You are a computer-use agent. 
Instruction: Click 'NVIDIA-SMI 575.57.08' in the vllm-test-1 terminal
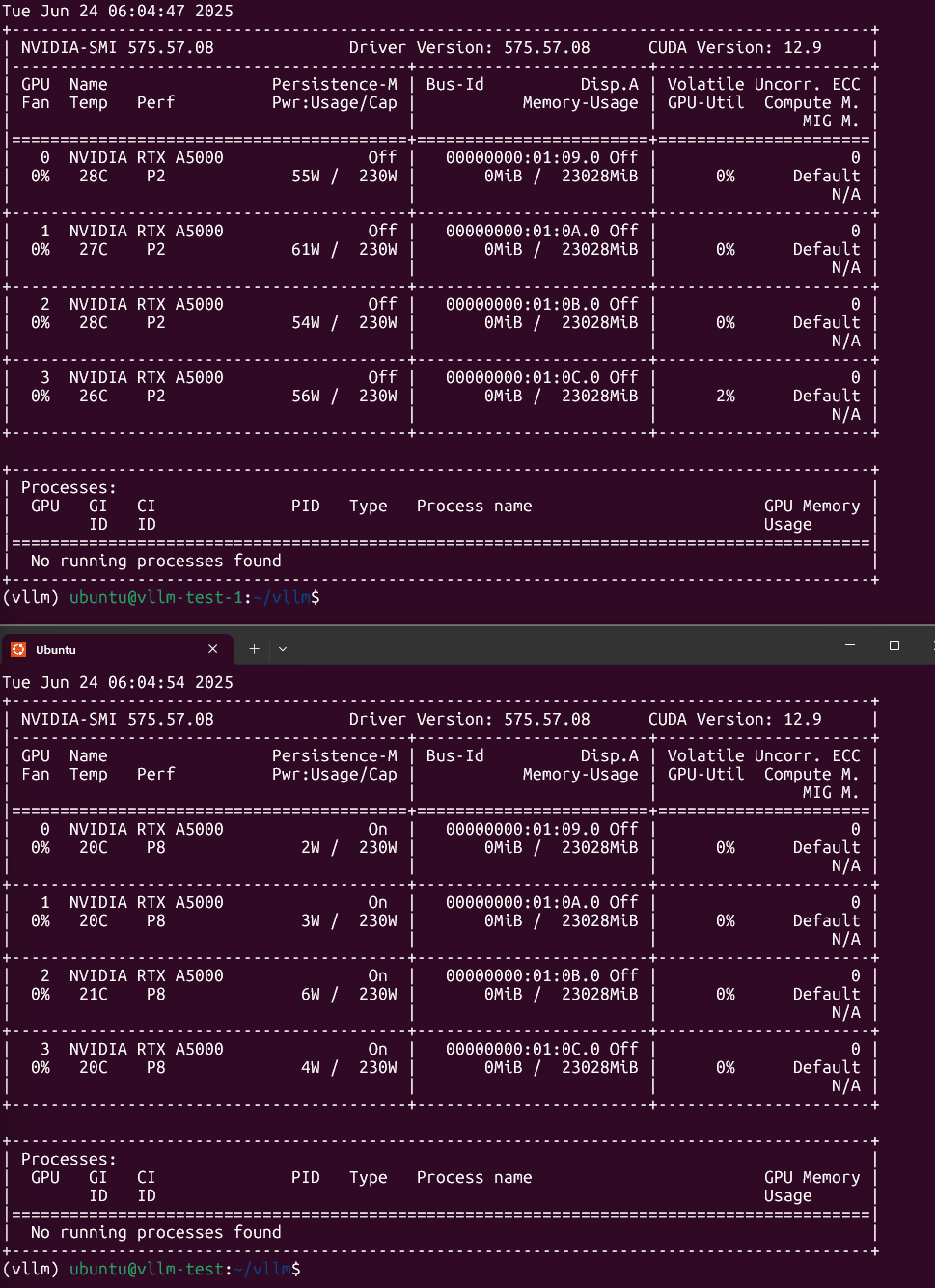(x=118, y=47)
